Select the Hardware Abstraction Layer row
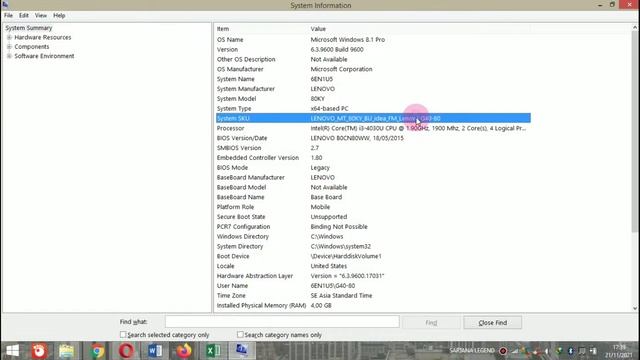Viewport: 640px width, 360px height. pos(373,276)
